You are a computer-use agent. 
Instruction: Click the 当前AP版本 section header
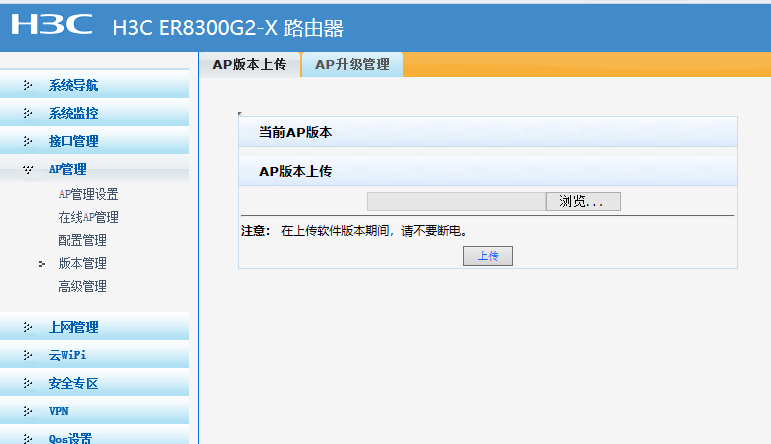click(x=488, y=132)
